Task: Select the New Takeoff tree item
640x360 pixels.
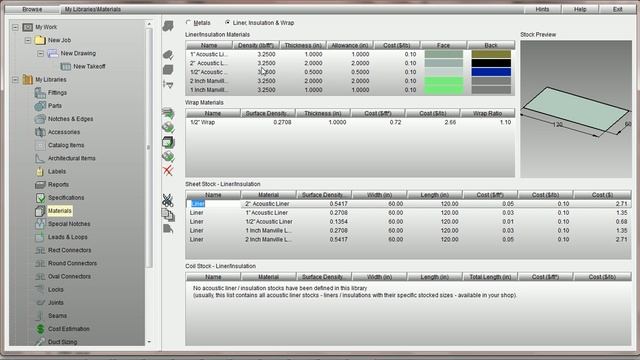Action: [x=89, y=66]
